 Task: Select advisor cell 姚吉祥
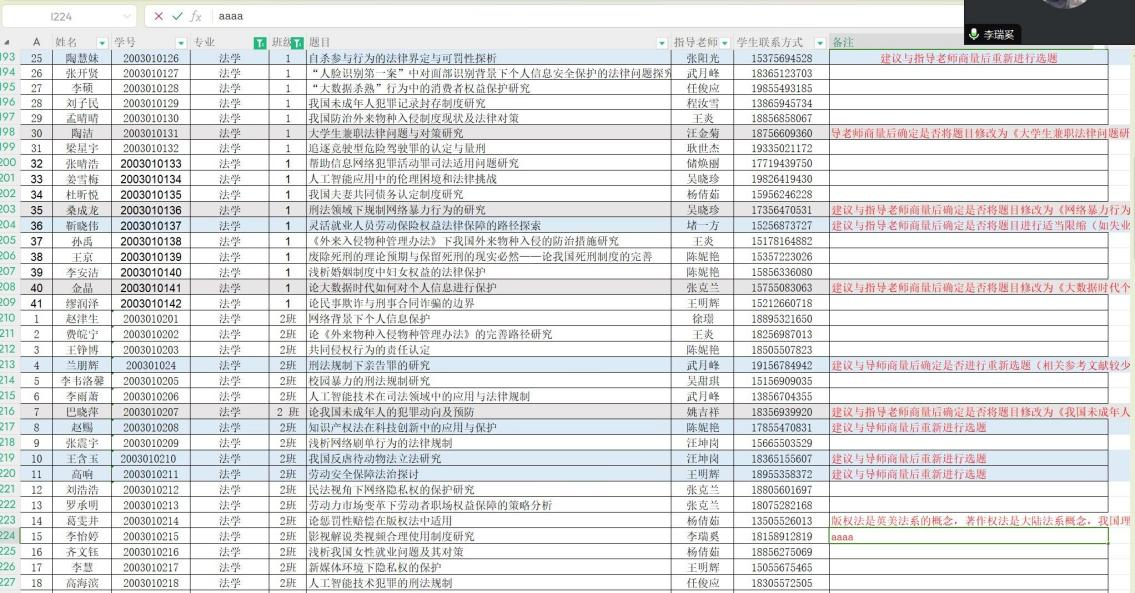tap(702, 412)
